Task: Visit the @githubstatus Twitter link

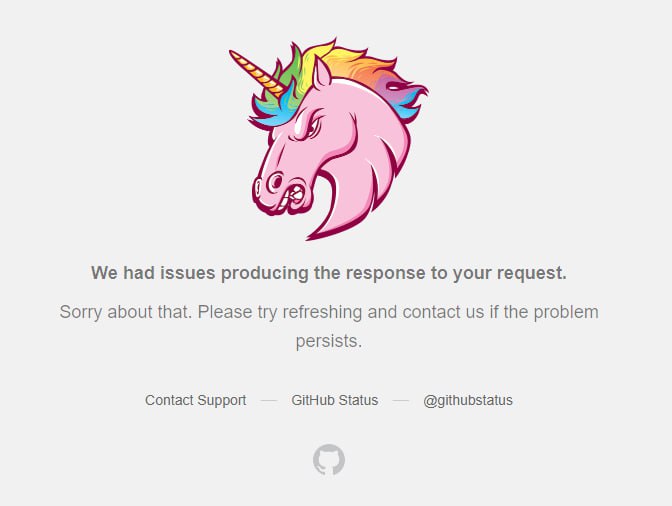Action: tap(468, 400)
